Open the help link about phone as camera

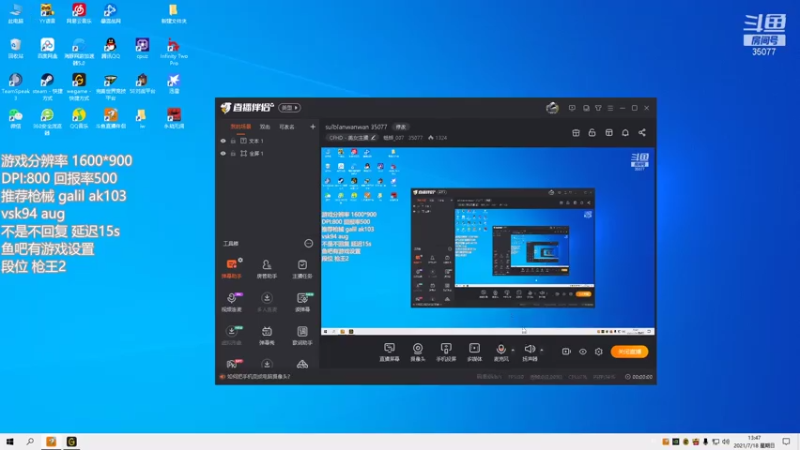click(x=258, y=377)
